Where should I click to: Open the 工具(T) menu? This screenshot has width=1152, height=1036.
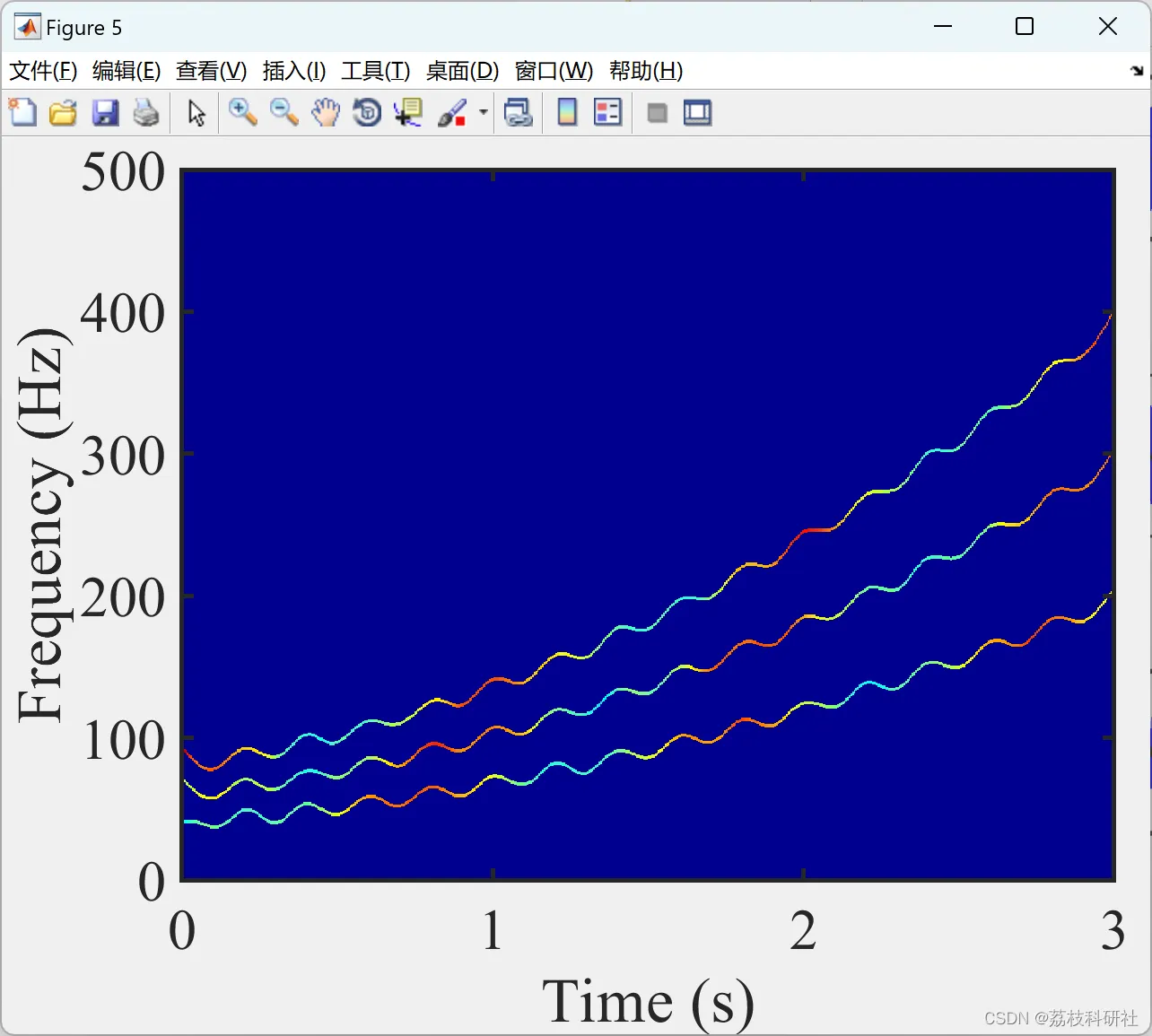(376, 71)
